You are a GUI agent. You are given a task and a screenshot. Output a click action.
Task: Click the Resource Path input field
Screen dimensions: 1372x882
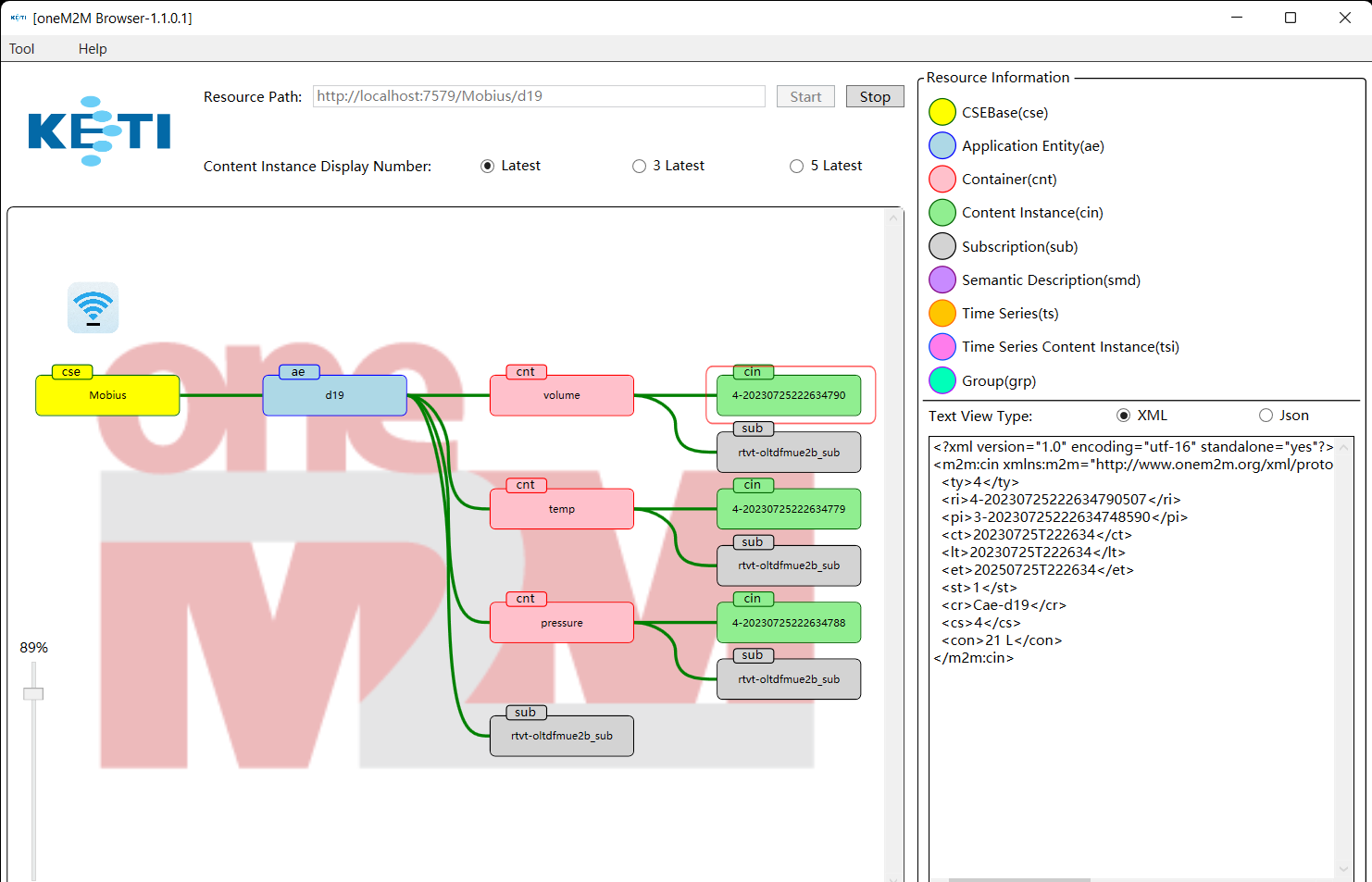(539, 96)
